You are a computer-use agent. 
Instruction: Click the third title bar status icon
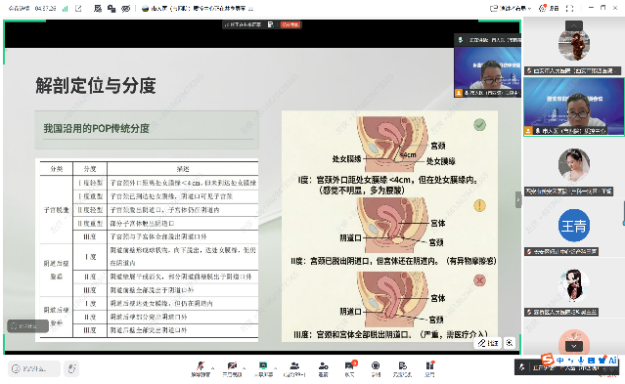coord(126,8)
